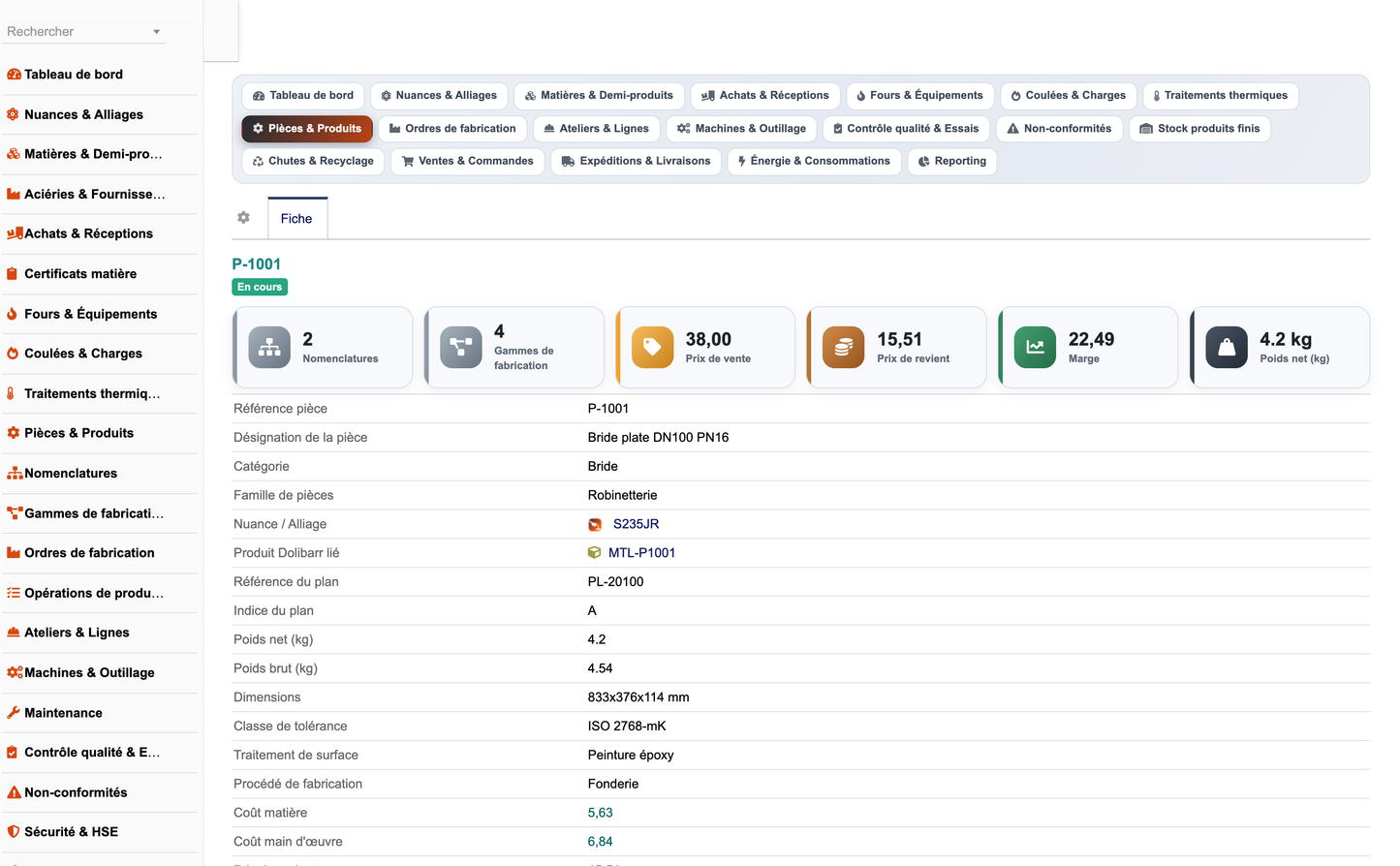This screenshot has height=866, width=1400.
Task: Open Ventes & Commandes tab
Action: [x=468, y=162]
